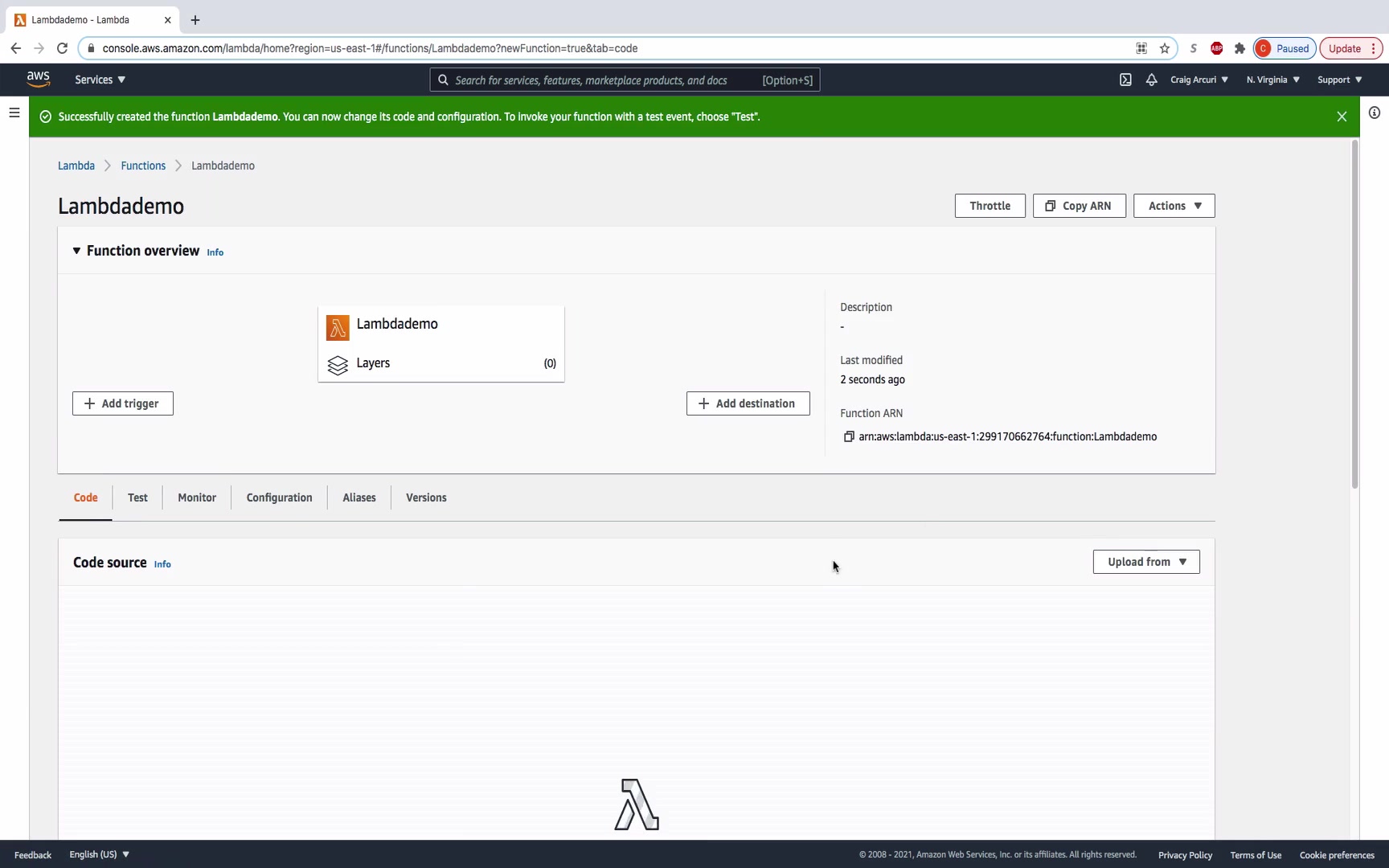The width and height of the screenshot is (1389, 868).
Task: Open the Services dropdown menu
Action: (100, 80)
